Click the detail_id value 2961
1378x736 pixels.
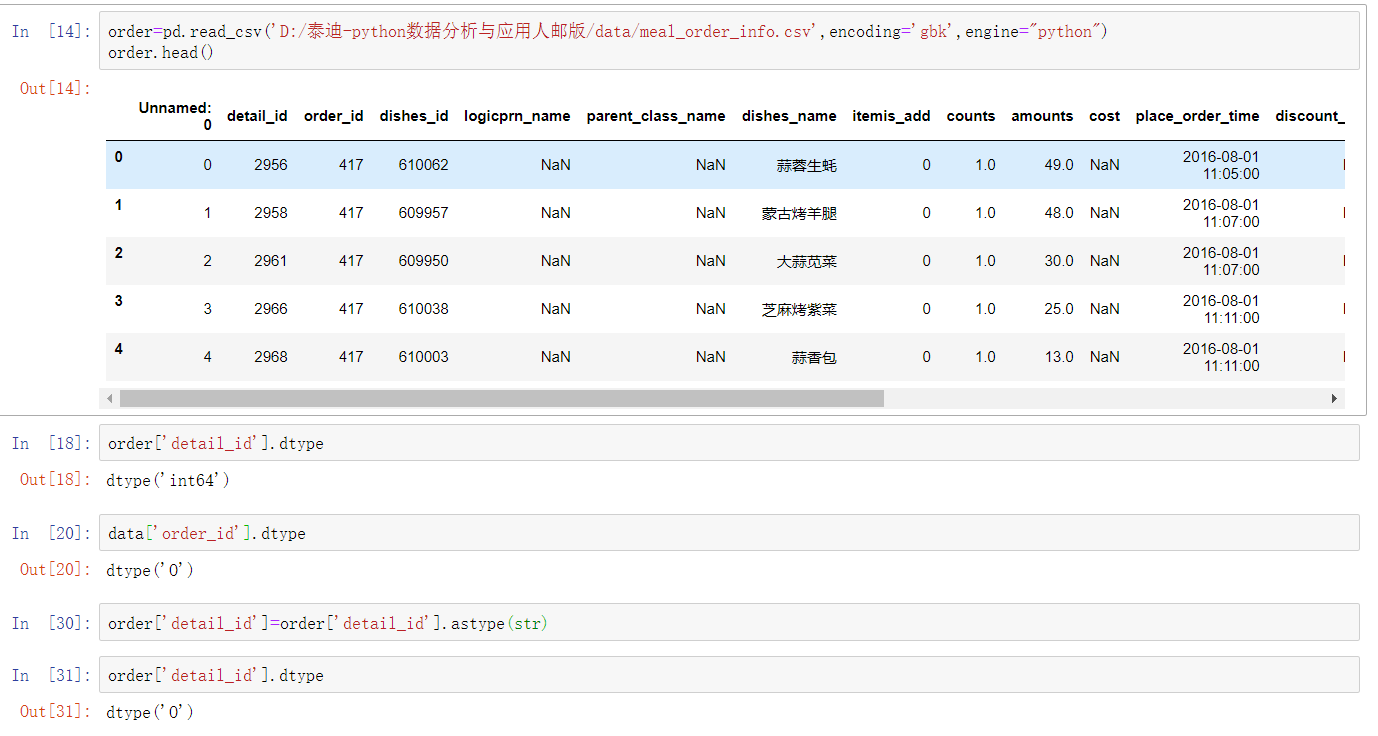tap(271, 261)
